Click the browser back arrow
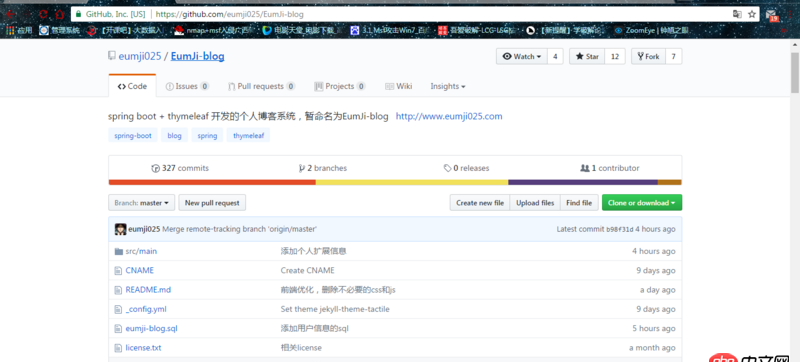 click(9, 14)
